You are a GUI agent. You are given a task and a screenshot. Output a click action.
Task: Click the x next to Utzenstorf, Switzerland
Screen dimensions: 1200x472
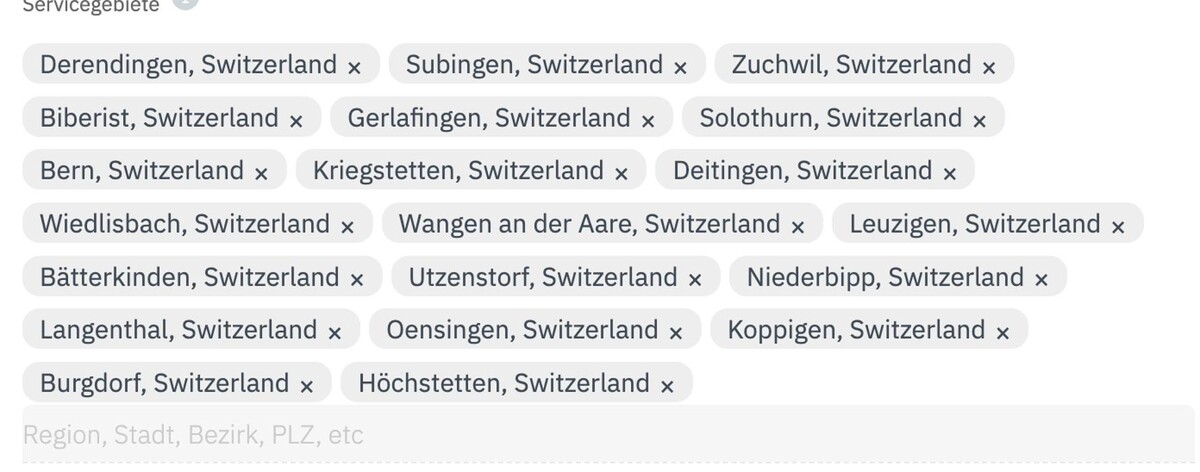(695, 279)
